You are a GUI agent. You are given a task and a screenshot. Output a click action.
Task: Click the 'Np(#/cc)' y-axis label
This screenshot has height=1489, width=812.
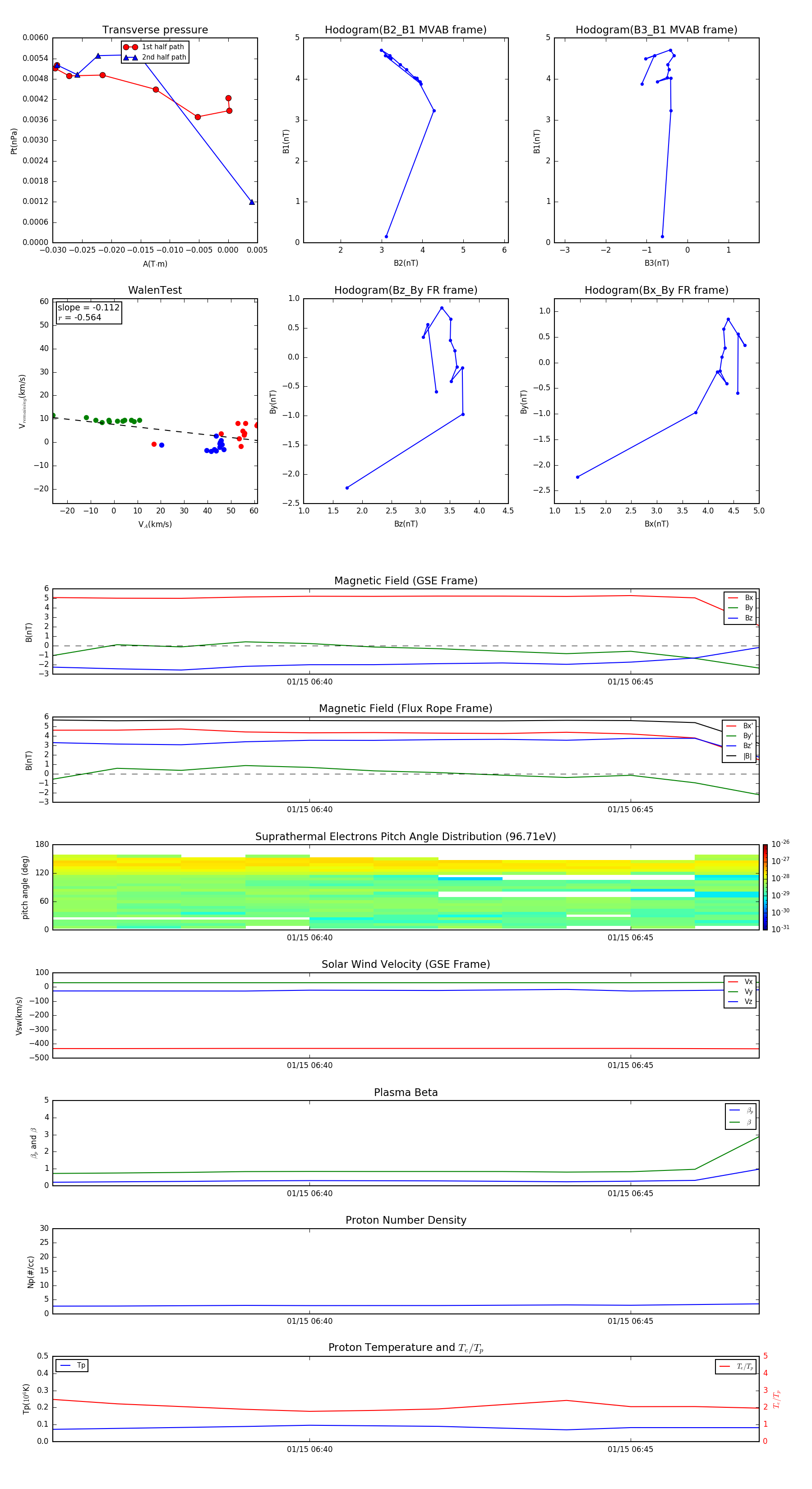pos(30,1272)
